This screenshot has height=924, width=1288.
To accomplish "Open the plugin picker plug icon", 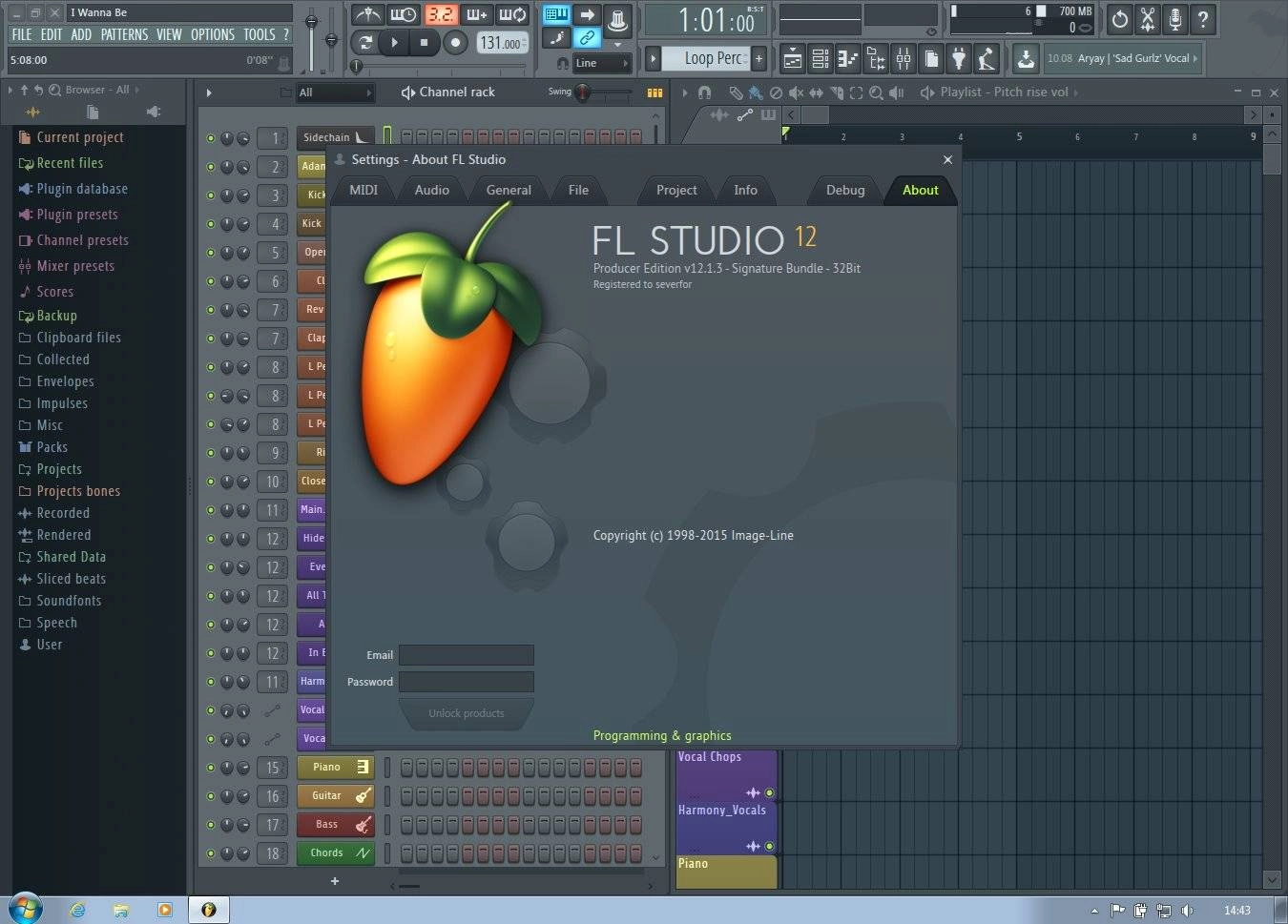I will coord(959,59).
